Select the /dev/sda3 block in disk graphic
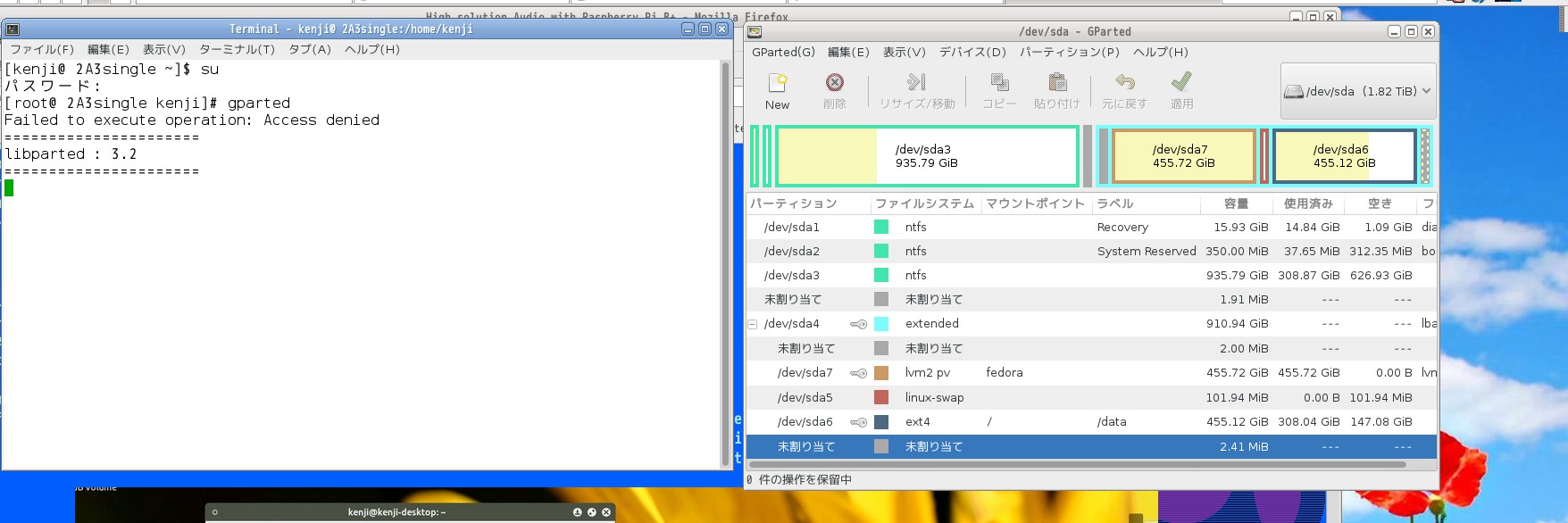 (x=927, y=156)
